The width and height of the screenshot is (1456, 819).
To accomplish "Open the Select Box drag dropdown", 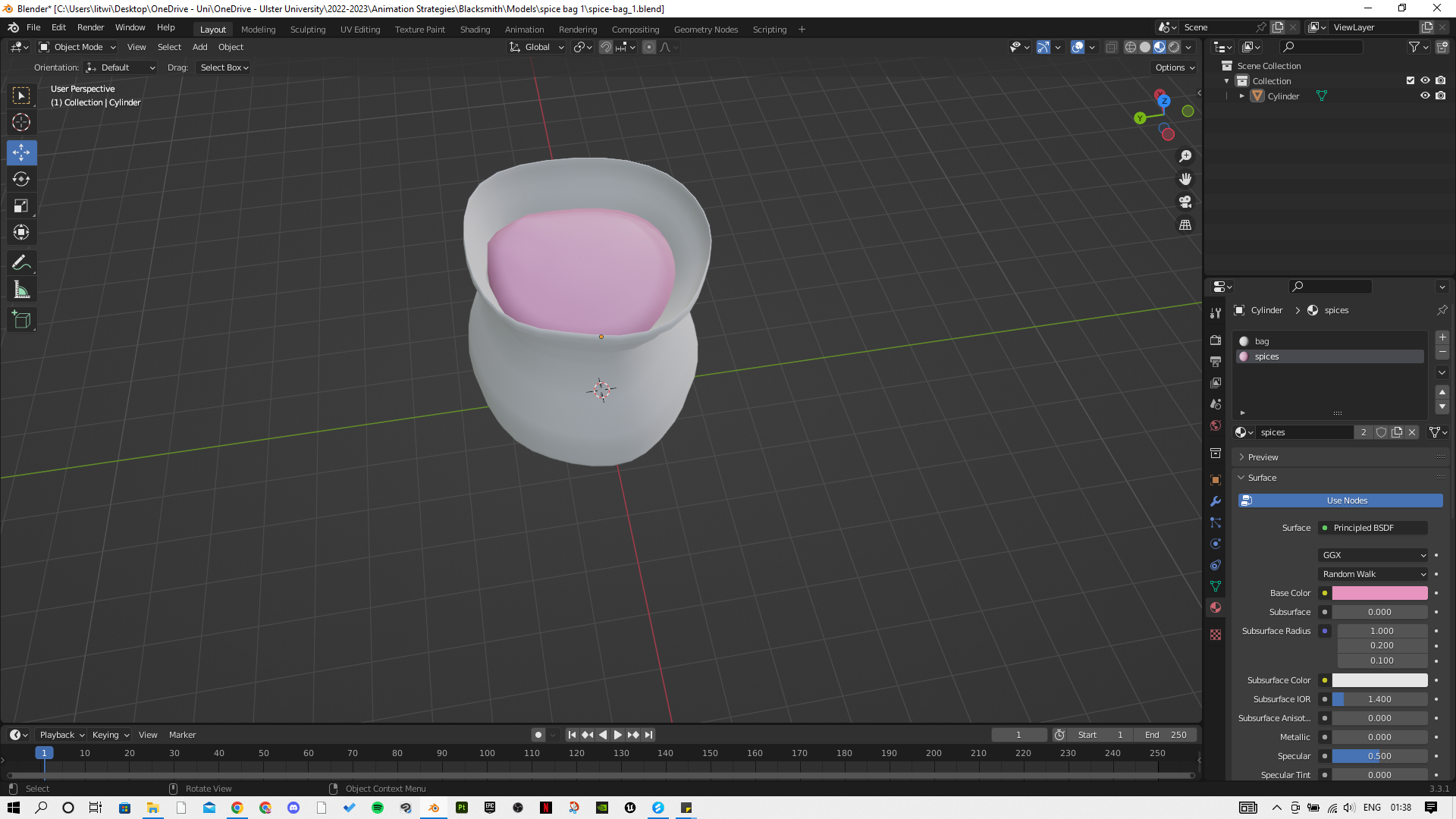I will [x=224, y=67].
